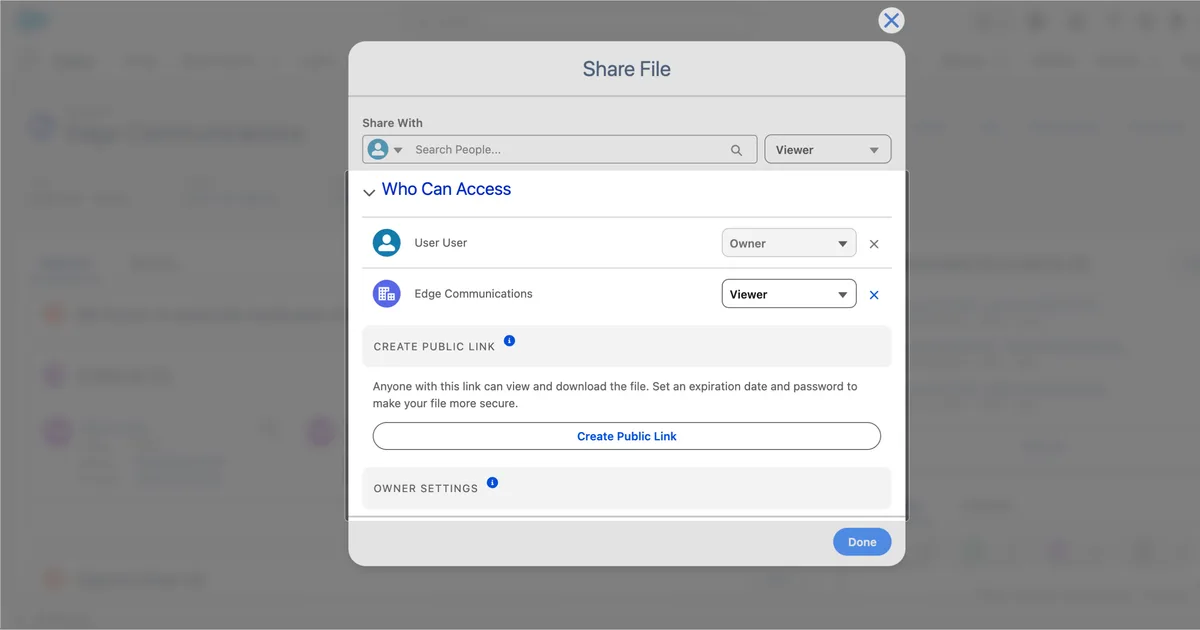The image size is (1200, 630).
Task: Click the User User name text
Action: pyautogui.click(x=441, y=243)
